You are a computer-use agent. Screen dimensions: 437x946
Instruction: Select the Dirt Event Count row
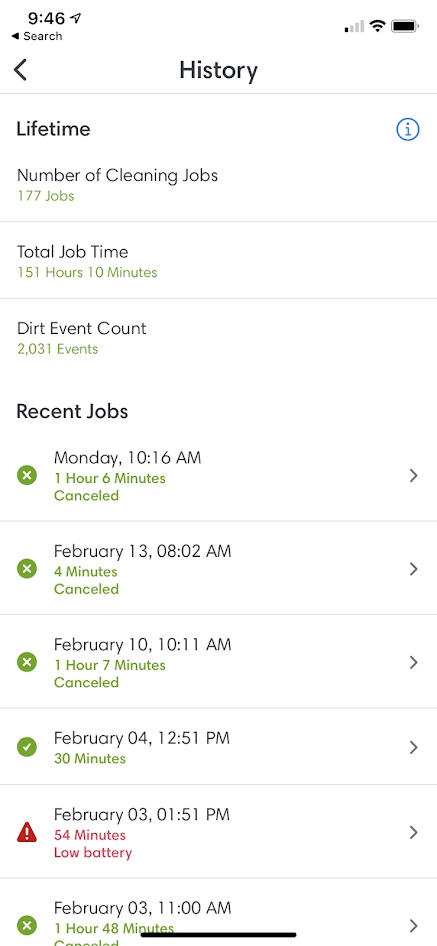point(218,338)
